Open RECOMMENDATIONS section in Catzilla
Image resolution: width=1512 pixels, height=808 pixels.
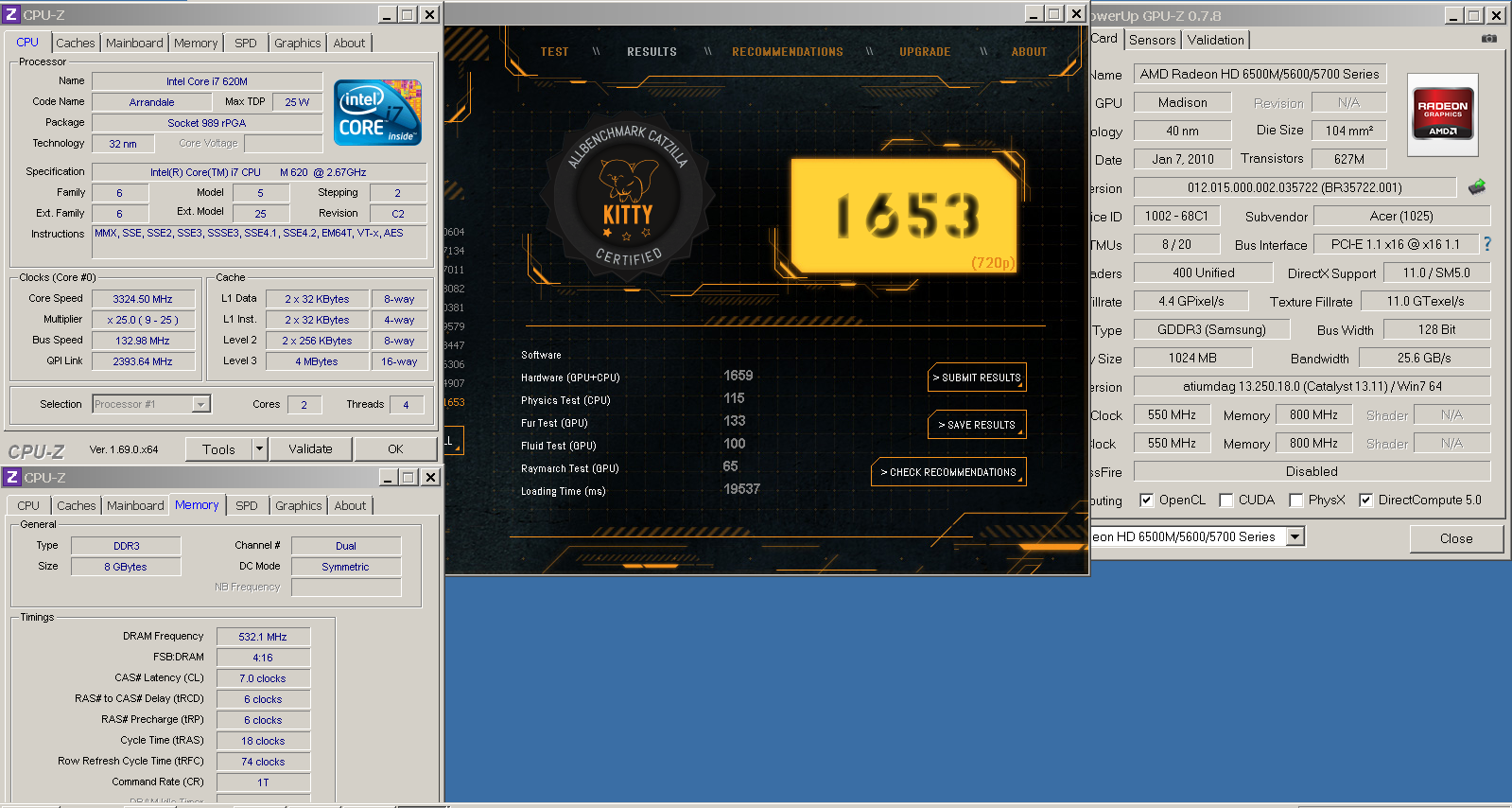(788, 52)
